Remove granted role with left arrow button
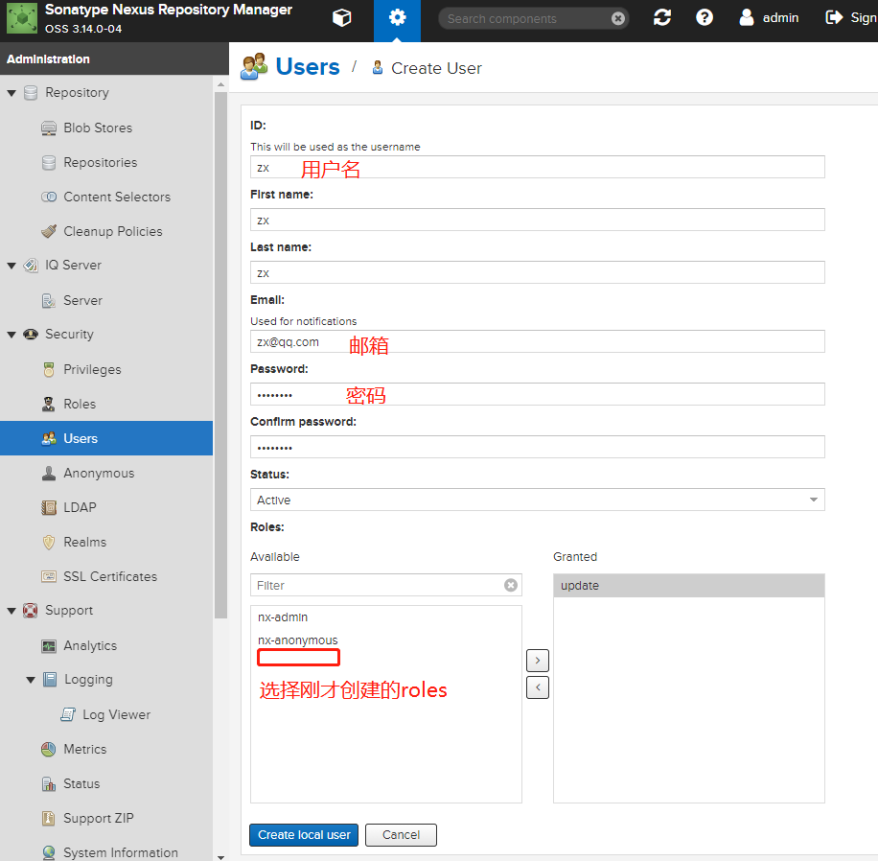Image resolution: width=879 pixels, height=862 pixels. tap(537, 685)
